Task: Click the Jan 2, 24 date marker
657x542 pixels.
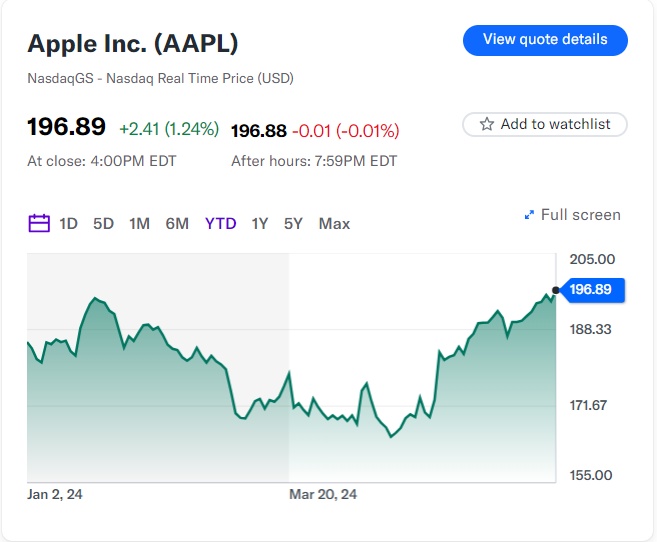Action: pyautogui.click(x=55, y=494)
